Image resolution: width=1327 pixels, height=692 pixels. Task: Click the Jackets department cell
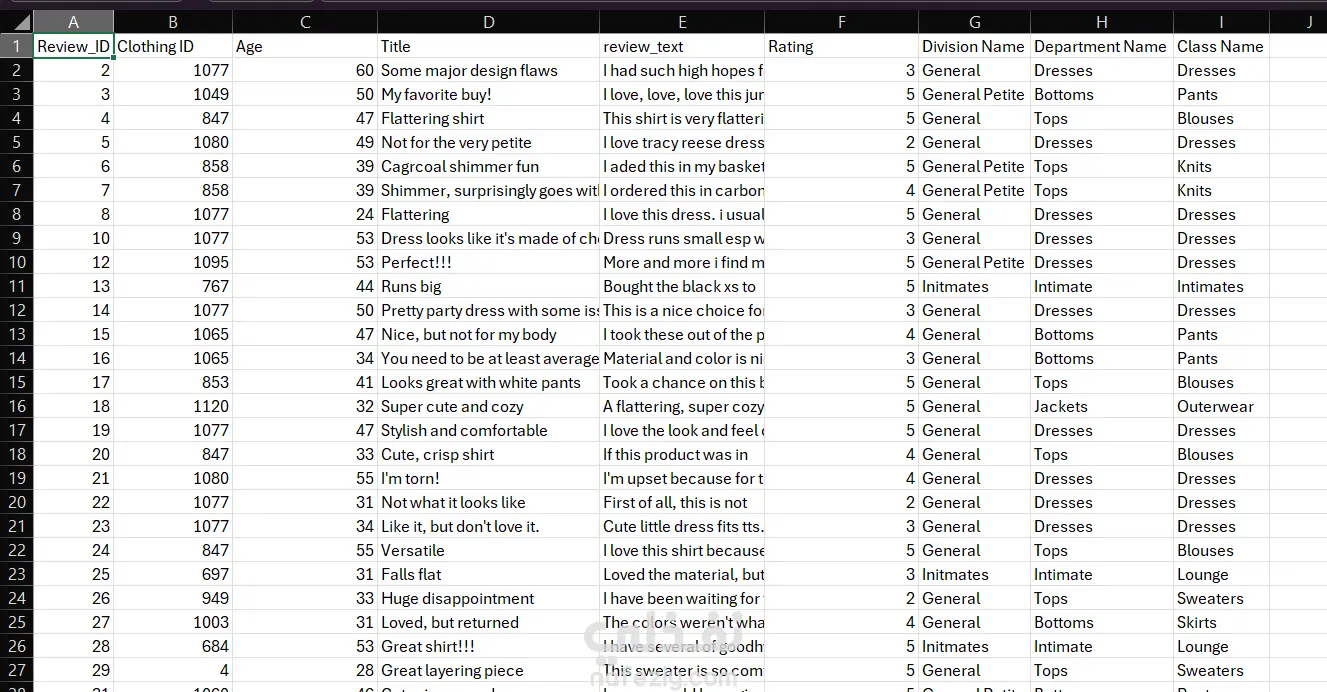click(1101, 406)
